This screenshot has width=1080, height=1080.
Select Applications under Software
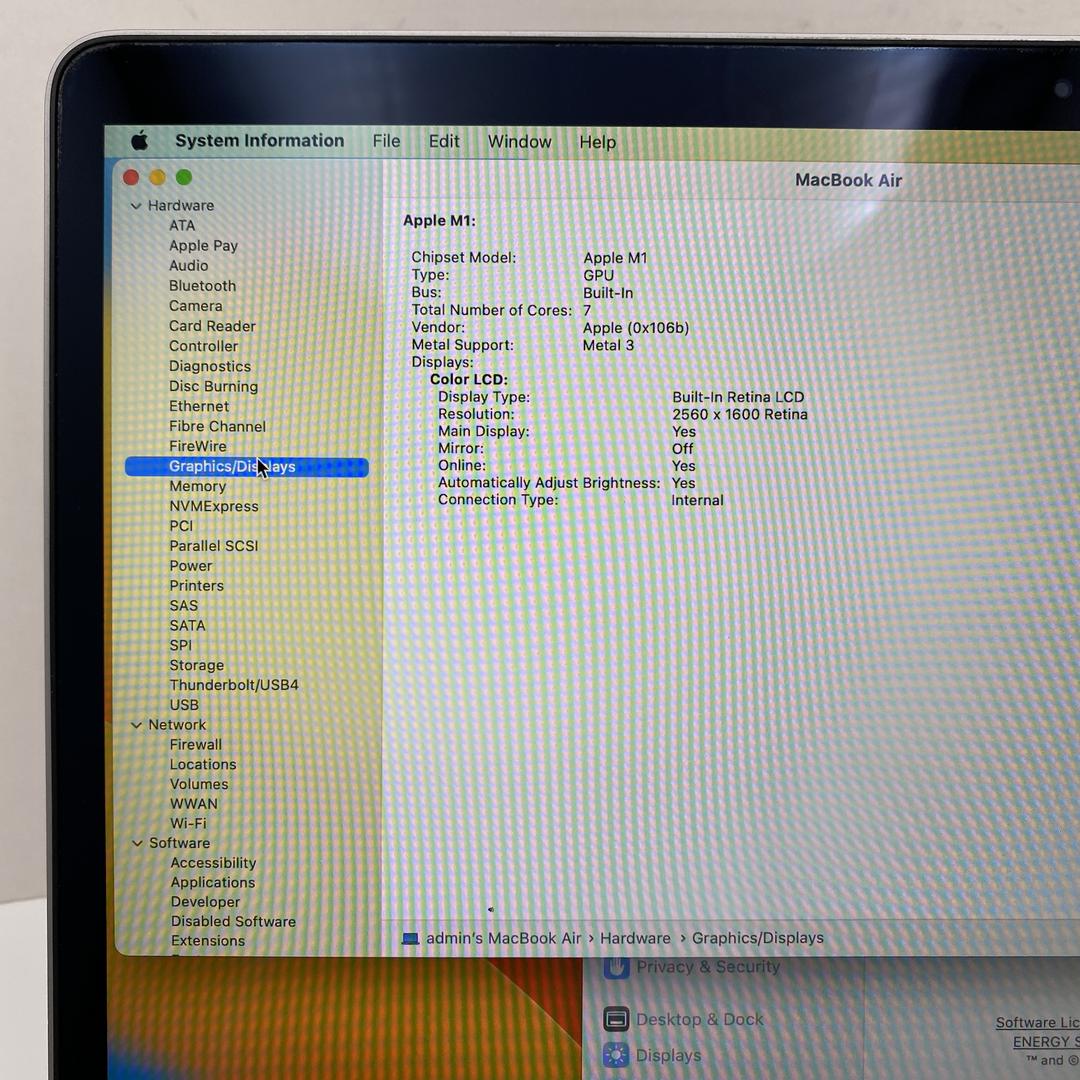pos(212,882)
